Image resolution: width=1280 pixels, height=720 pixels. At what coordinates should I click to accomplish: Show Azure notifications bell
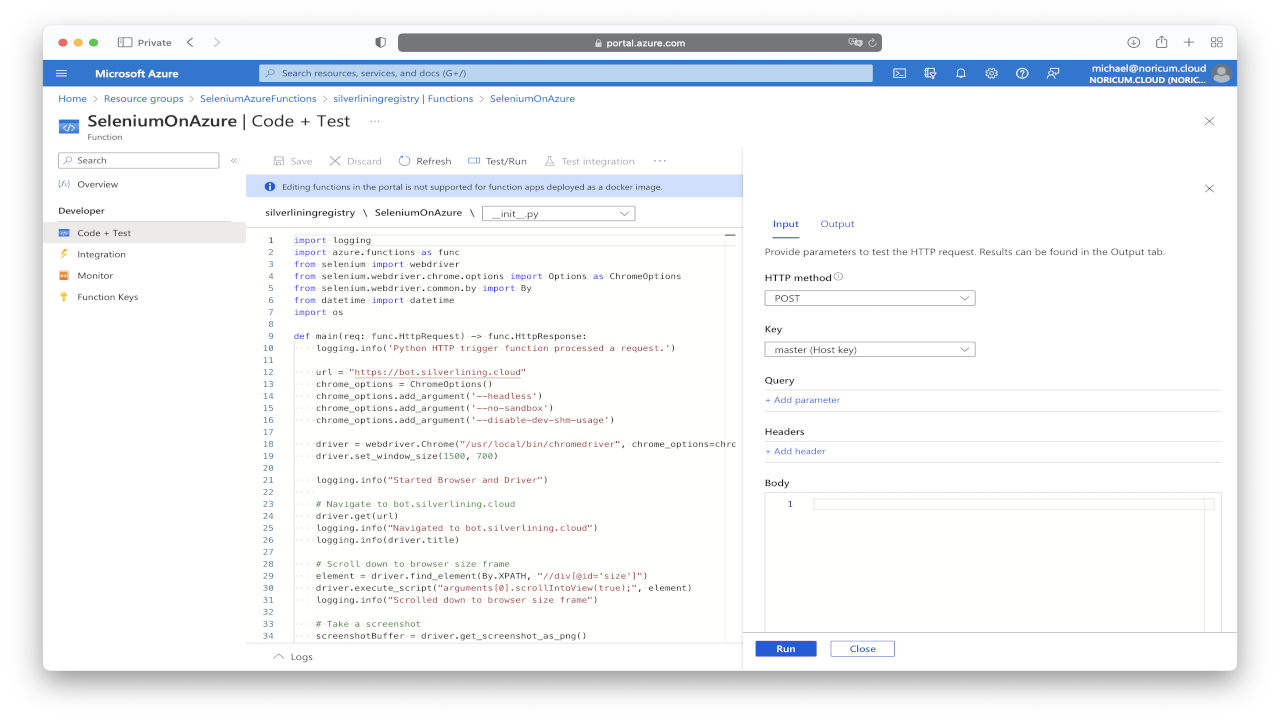[961, 73]
